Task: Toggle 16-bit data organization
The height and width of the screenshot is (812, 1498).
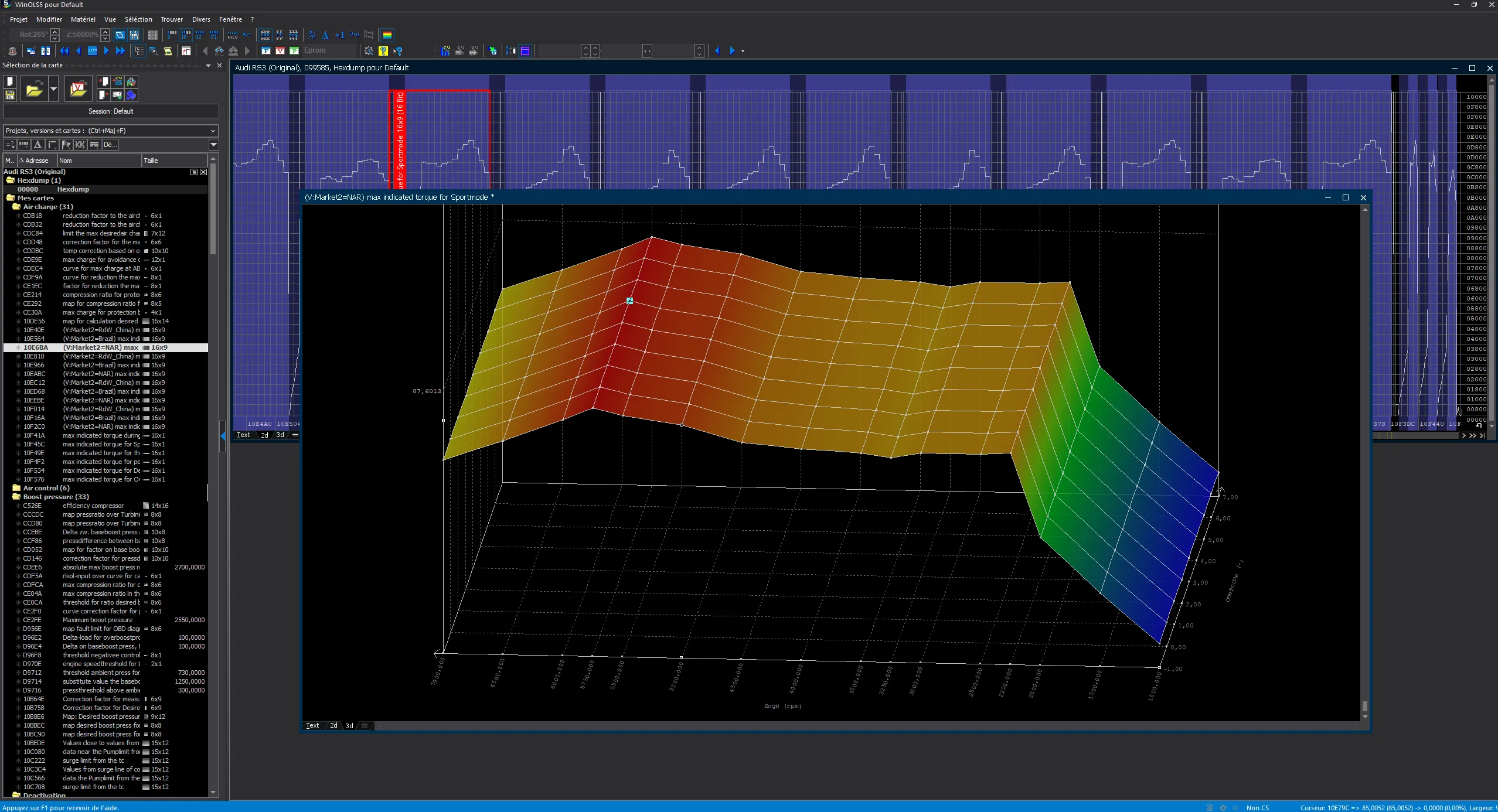Action: click(186, 35)
